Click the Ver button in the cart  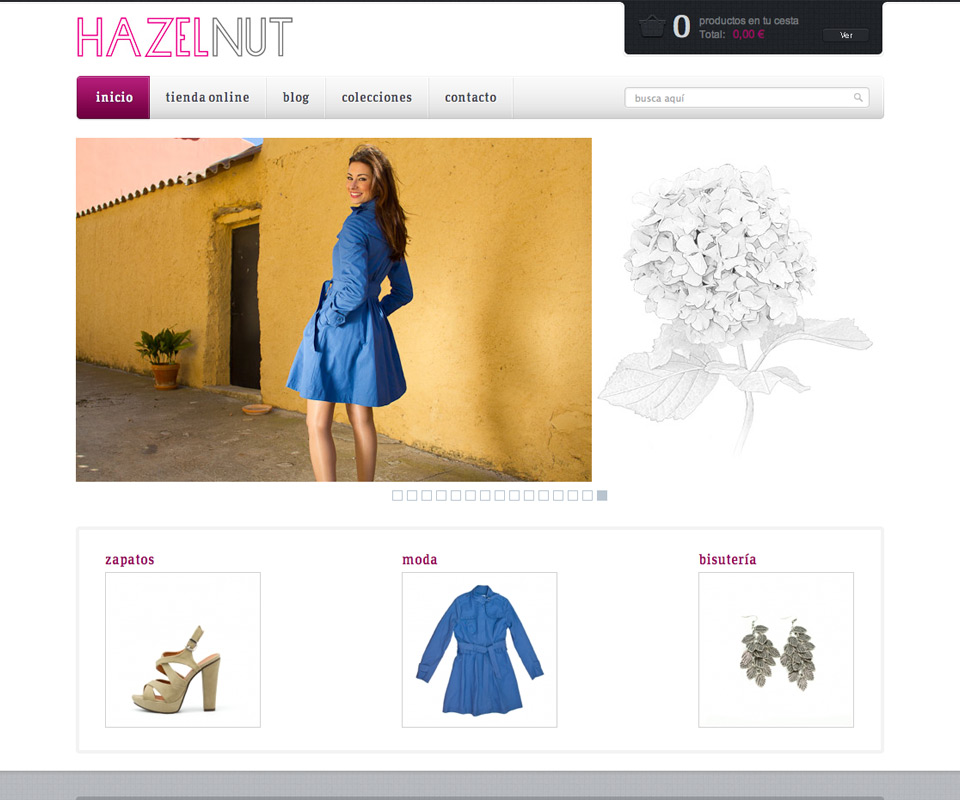pyautogui.click(x=845, y=35)
